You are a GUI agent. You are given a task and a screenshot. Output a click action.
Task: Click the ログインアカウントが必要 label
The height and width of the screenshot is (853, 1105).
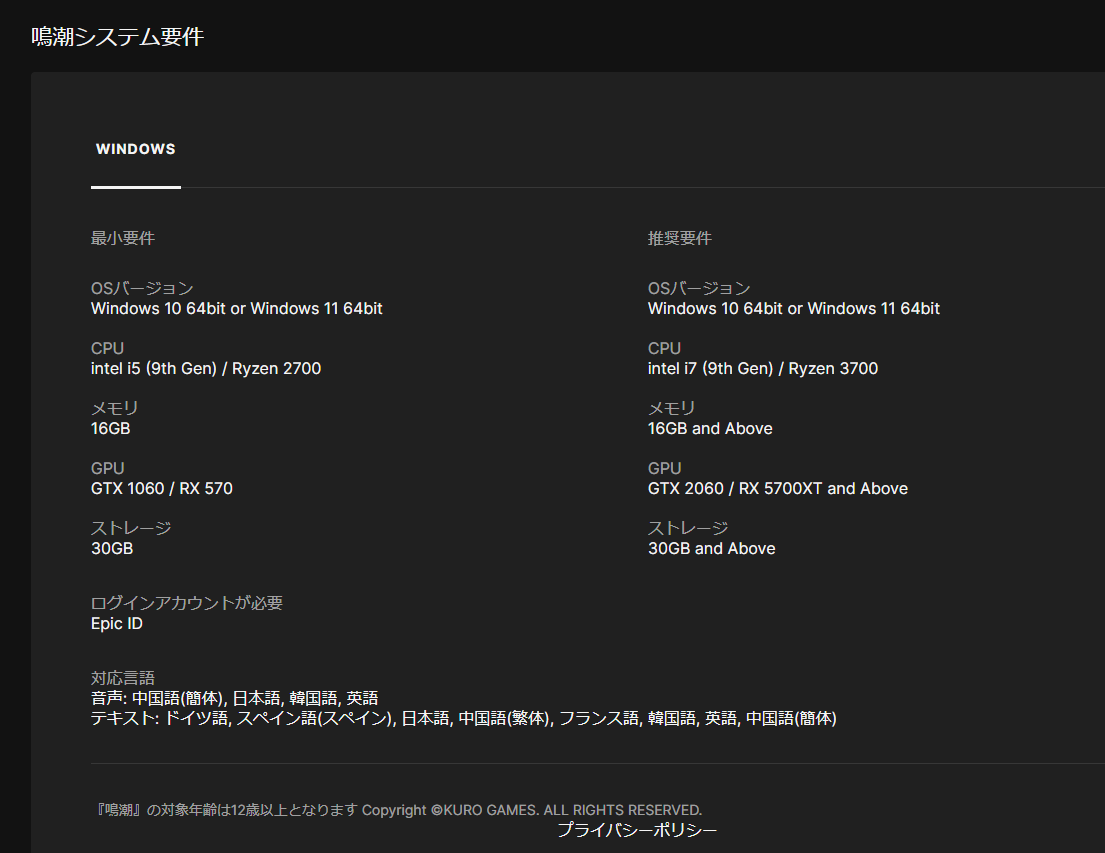click(x=187, y=603)
